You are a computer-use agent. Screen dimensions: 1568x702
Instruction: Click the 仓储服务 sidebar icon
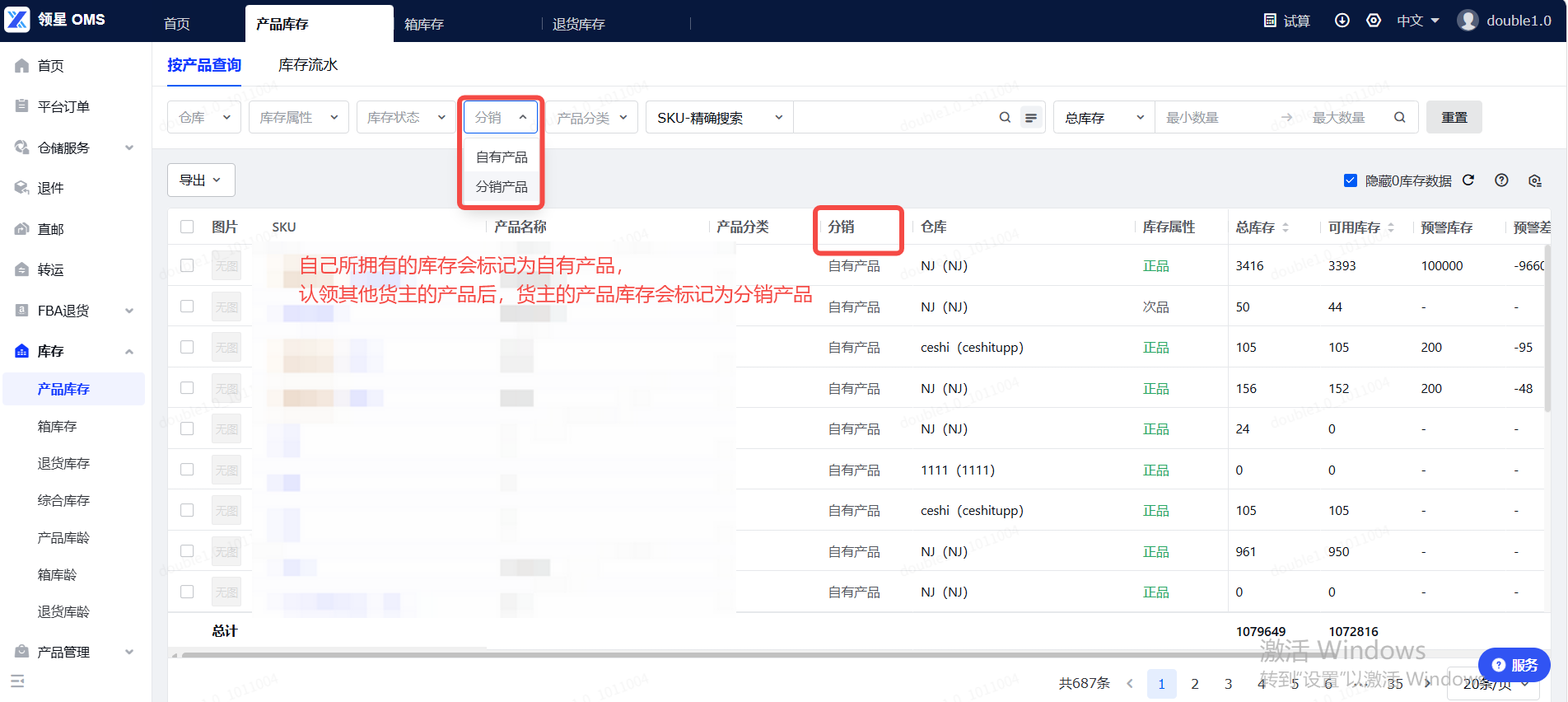click(21, 147)
